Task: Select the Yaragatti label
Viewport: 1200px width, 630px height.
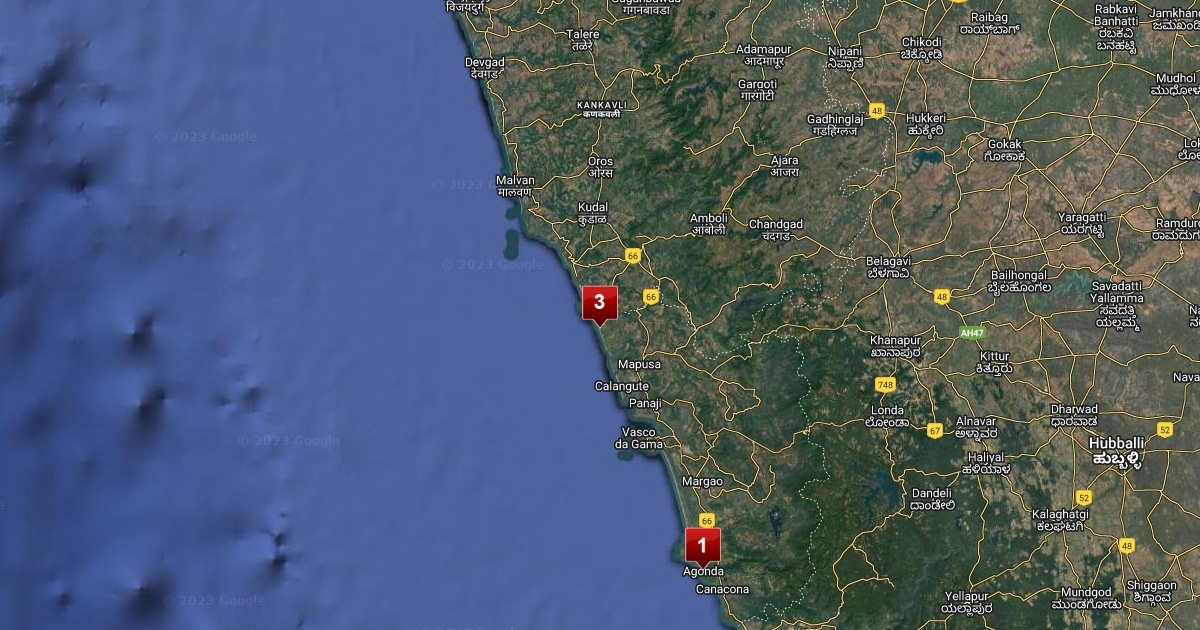Action: pos(1082,223)
